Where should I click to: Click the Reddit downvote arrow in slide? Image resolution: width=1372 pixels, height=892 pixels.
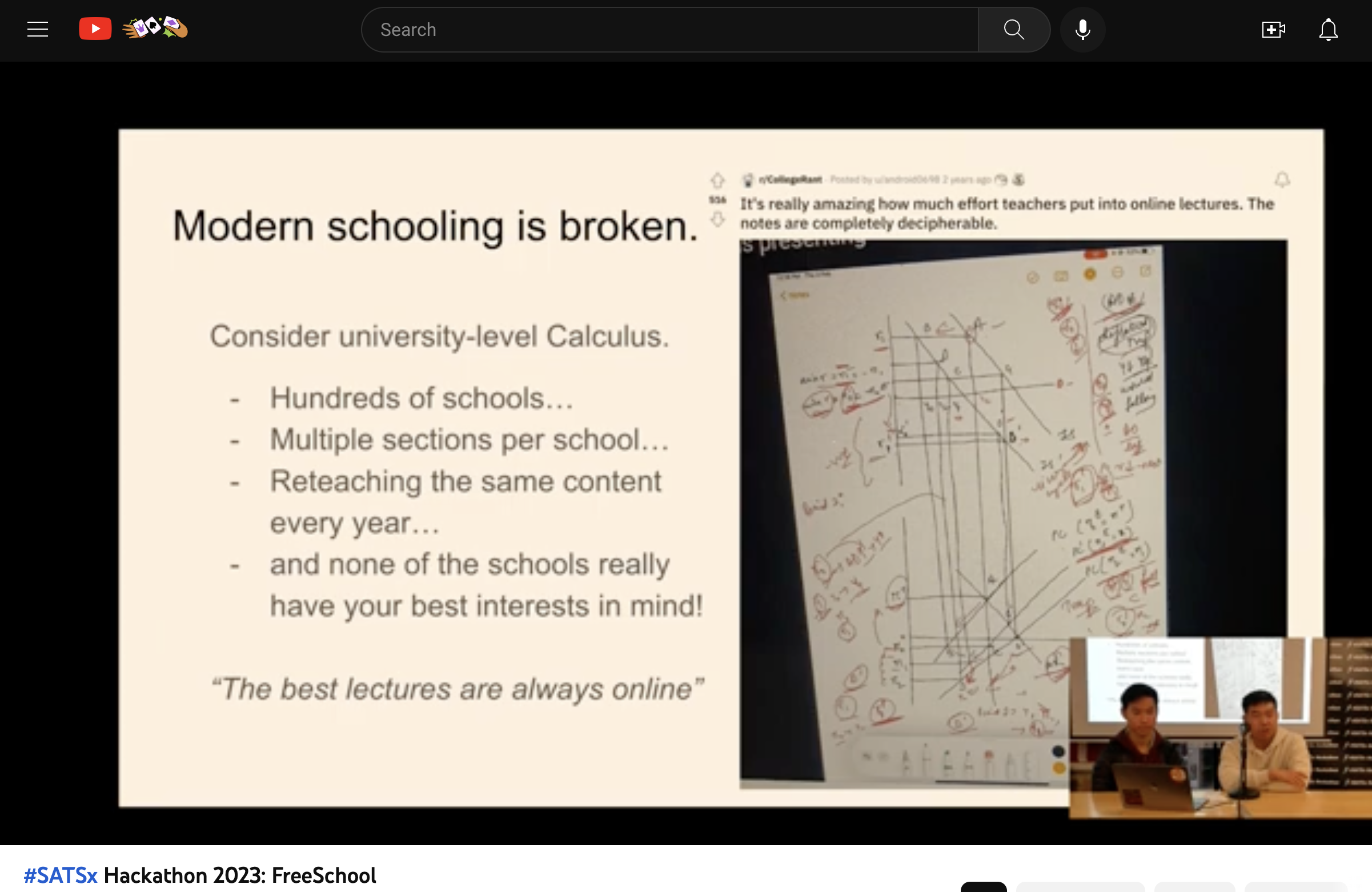pos(717,219)
